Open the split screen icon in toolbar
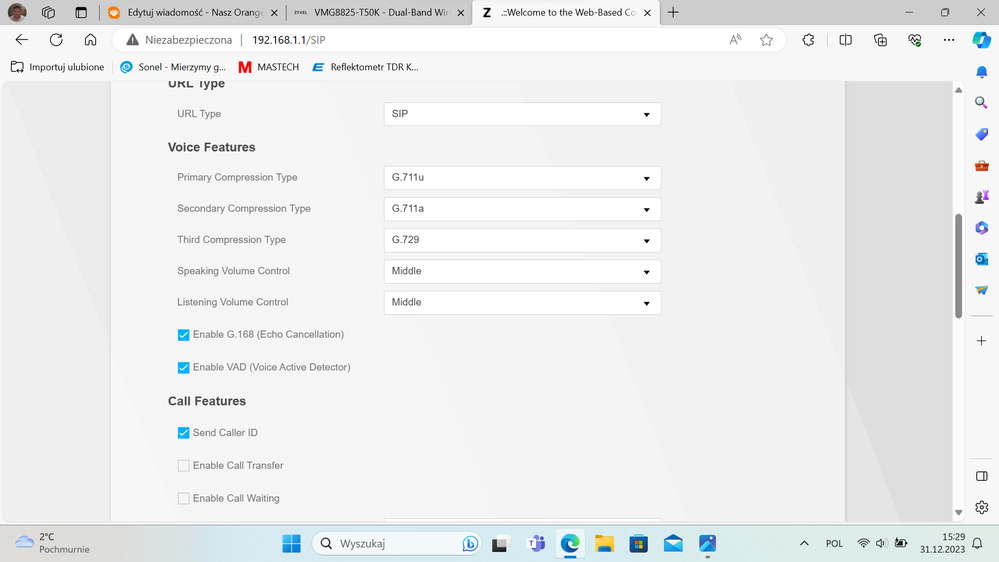Screen dimensions: 999x562 (x=845, y=40)
